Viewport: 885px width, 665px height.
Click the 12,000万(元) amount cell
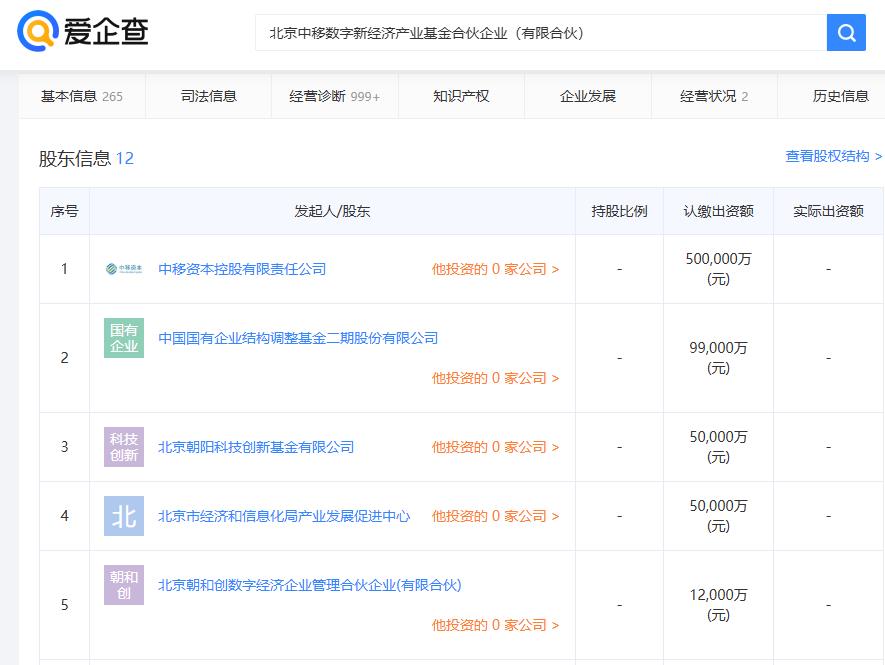click(718, 604)
